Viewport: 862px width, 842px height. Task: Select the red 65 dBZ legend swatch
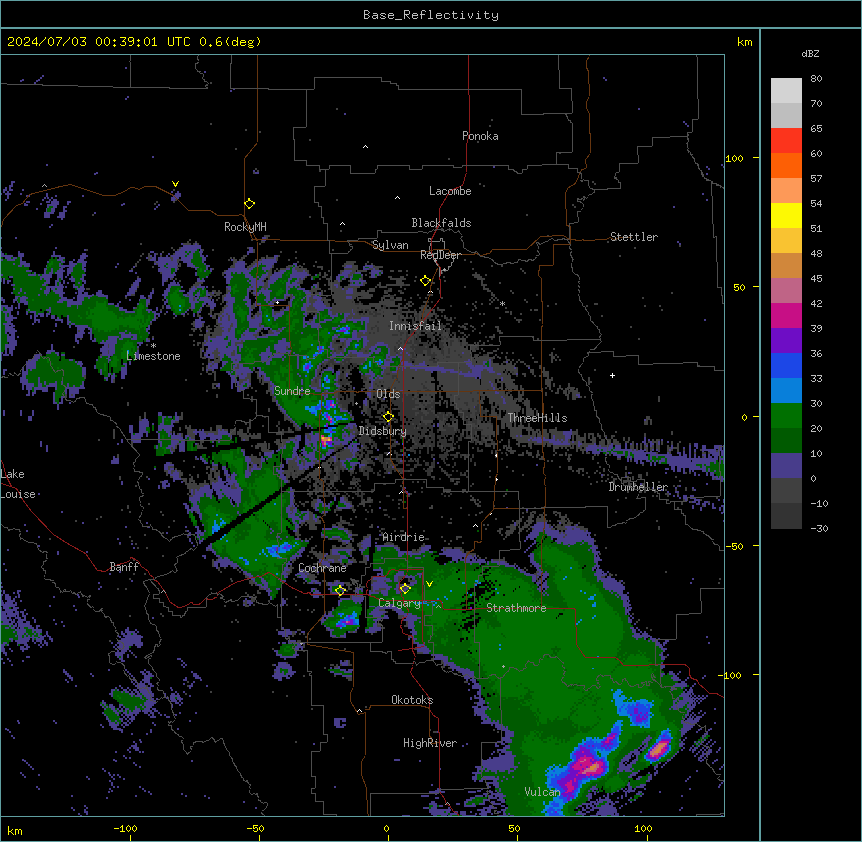pyautogui.click(x=786, y=141)
